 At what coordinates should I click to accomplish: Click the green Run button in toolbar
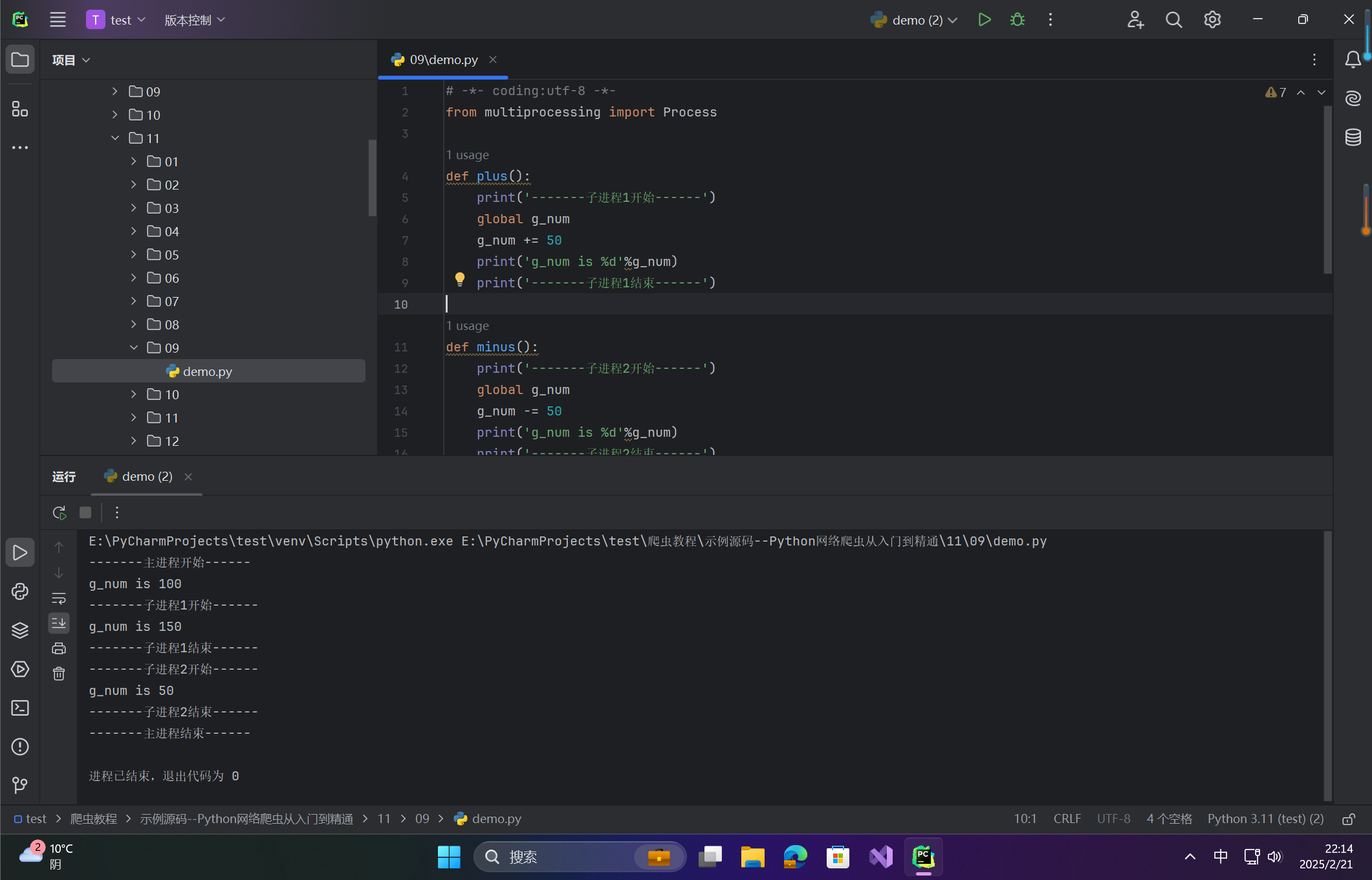[x=984, y=20]
